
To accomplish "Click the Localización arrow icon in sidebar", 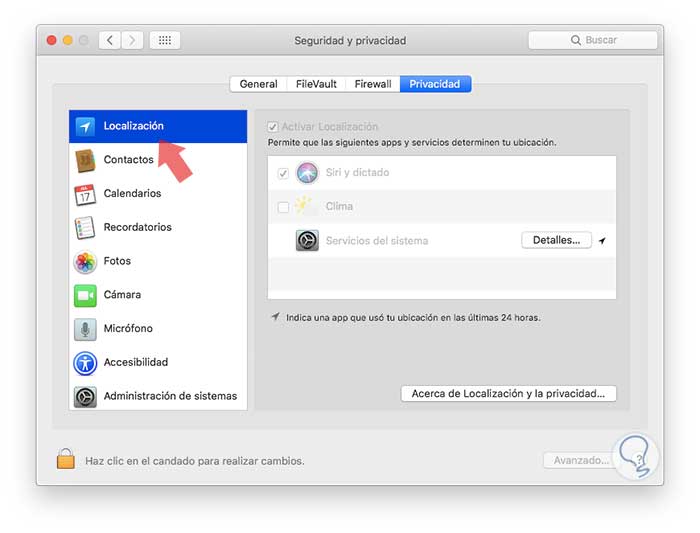I will pos(85,126).
